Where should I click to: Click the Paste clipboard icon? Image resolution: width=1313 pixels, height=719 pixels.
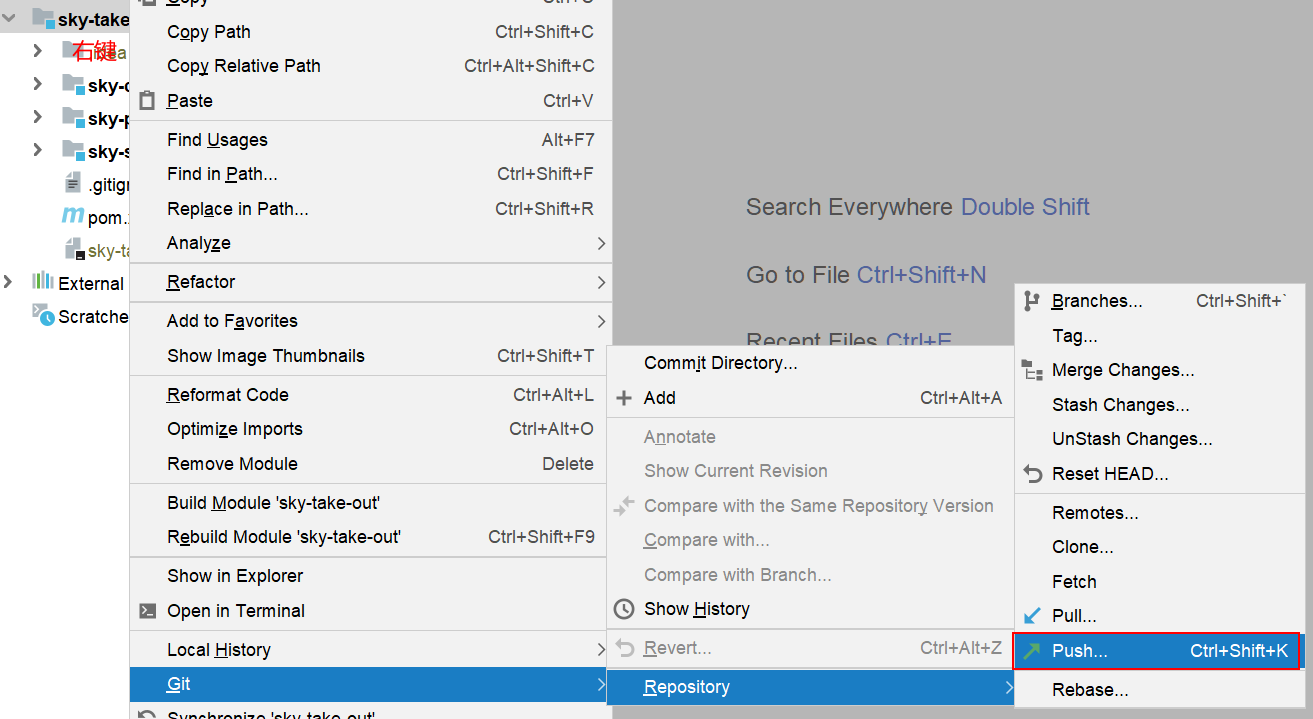(147, 100)
